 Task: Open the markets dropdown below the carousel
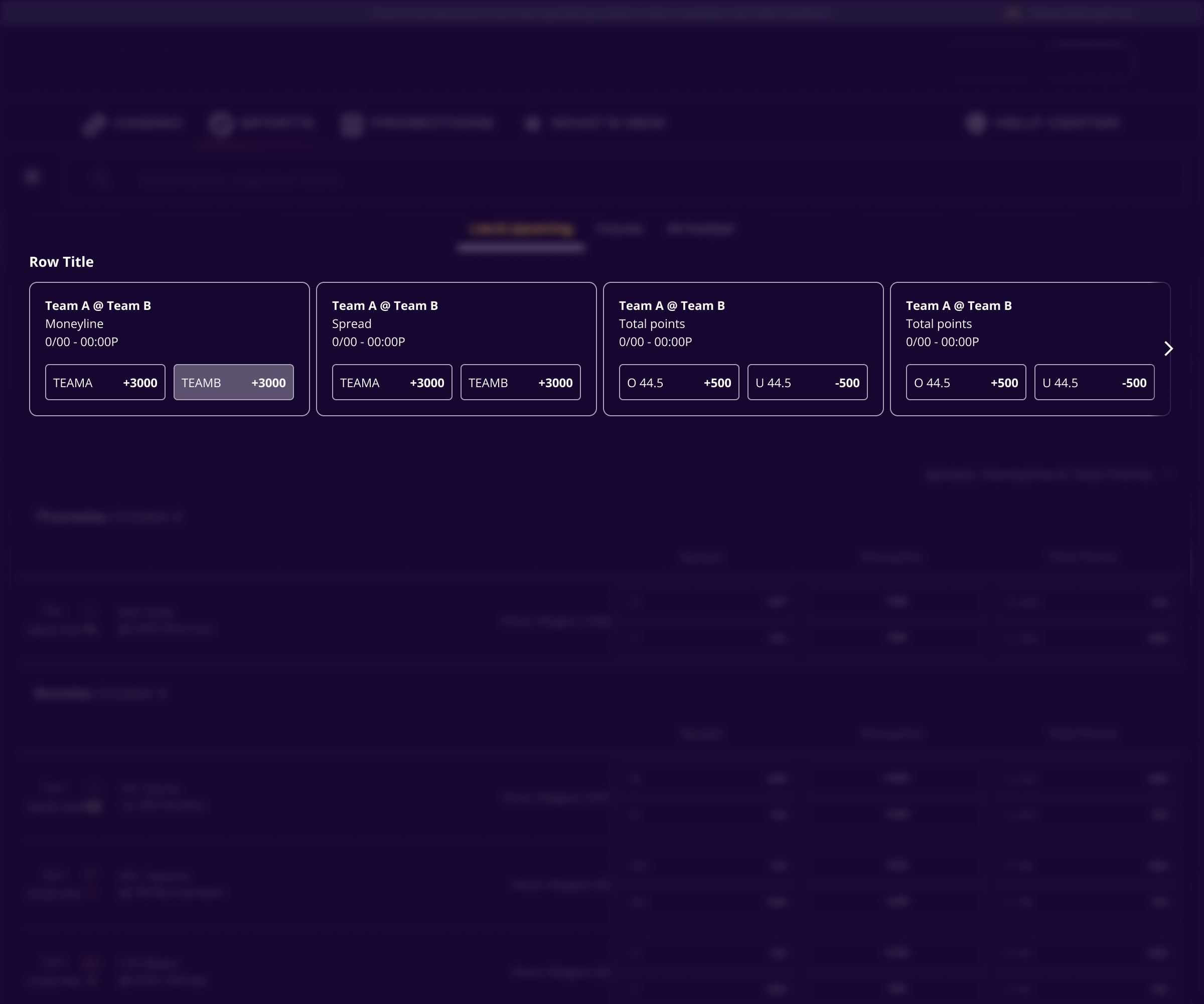coord(1046,474)
